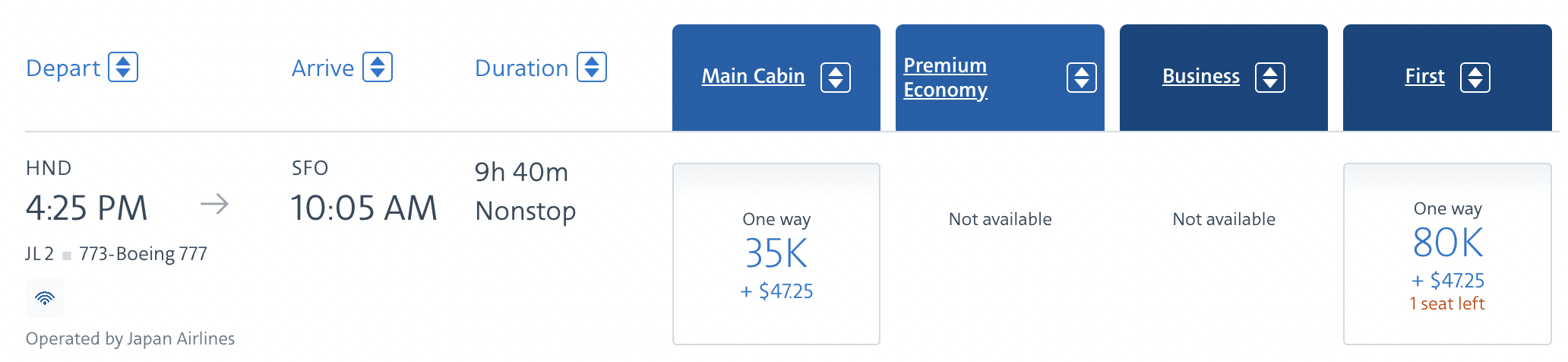Click the sort arrows icon beside Arrive
The height and width of the screenshot is (362, 1568).
[378, 67]
